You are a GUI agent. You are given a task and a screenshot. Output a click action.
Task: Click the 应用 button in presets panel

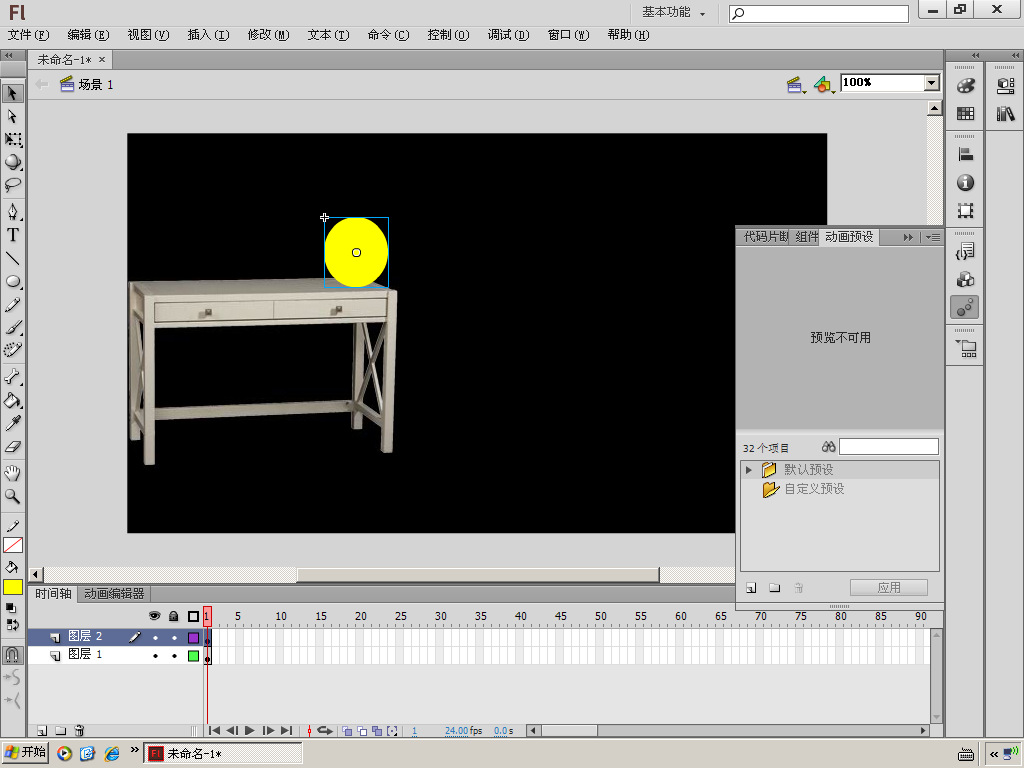(888, 588)
